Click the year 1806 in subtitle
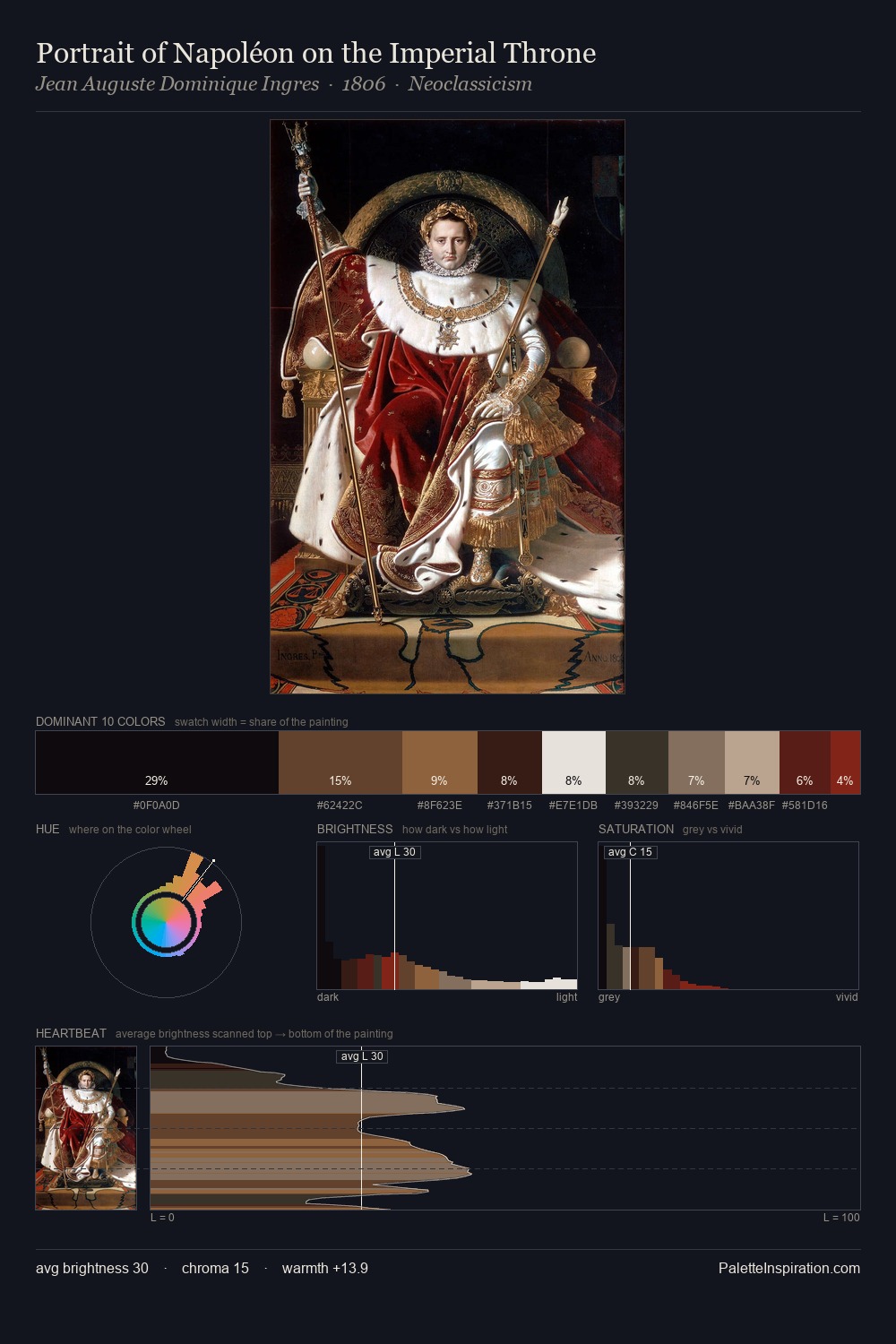This screenshot has width=896, height=1344. [x=364, y=84]
